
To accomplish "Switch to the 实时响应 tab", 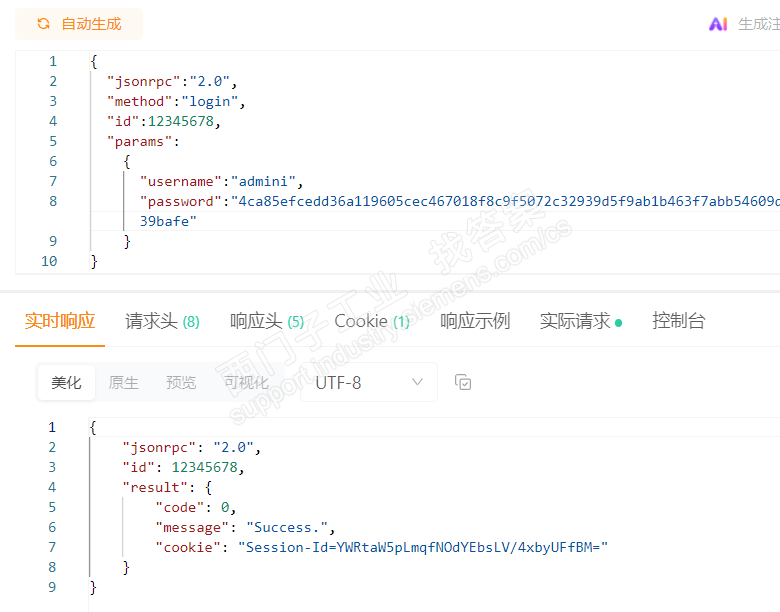I will click(60, 321).
